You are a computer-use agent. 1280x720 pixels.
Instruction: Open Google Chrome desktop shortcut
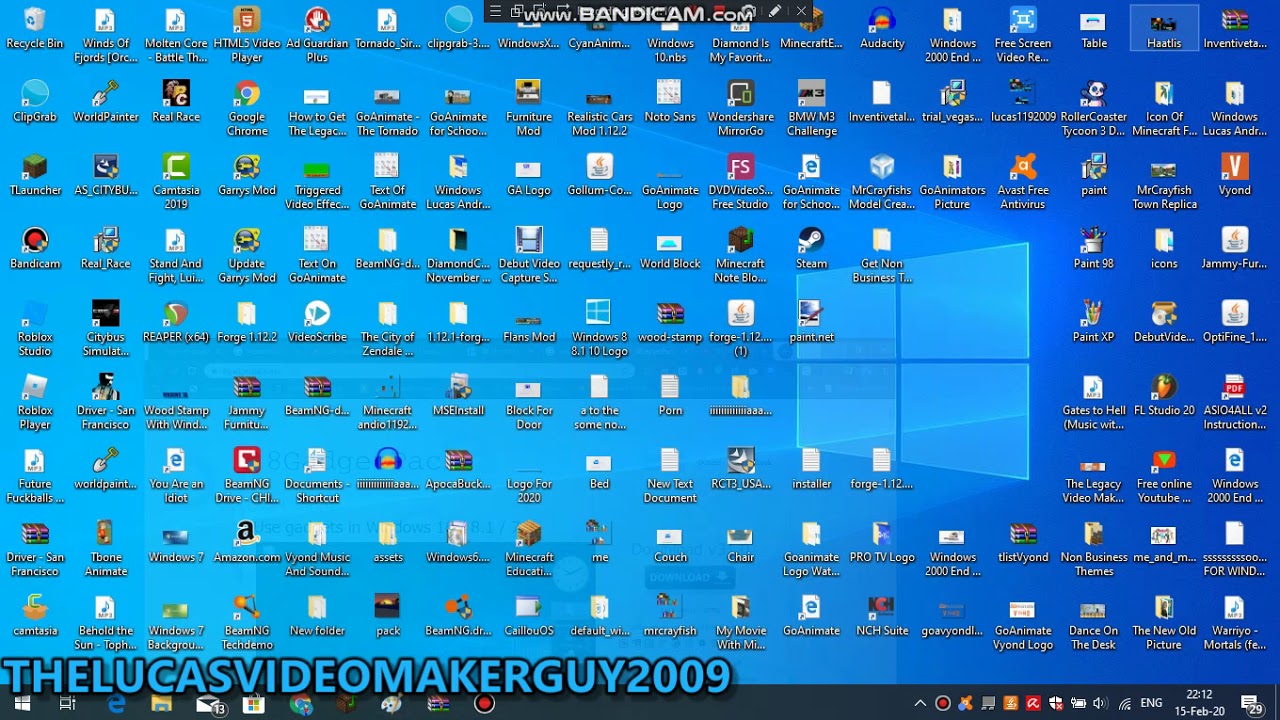[x=247, y=108]
